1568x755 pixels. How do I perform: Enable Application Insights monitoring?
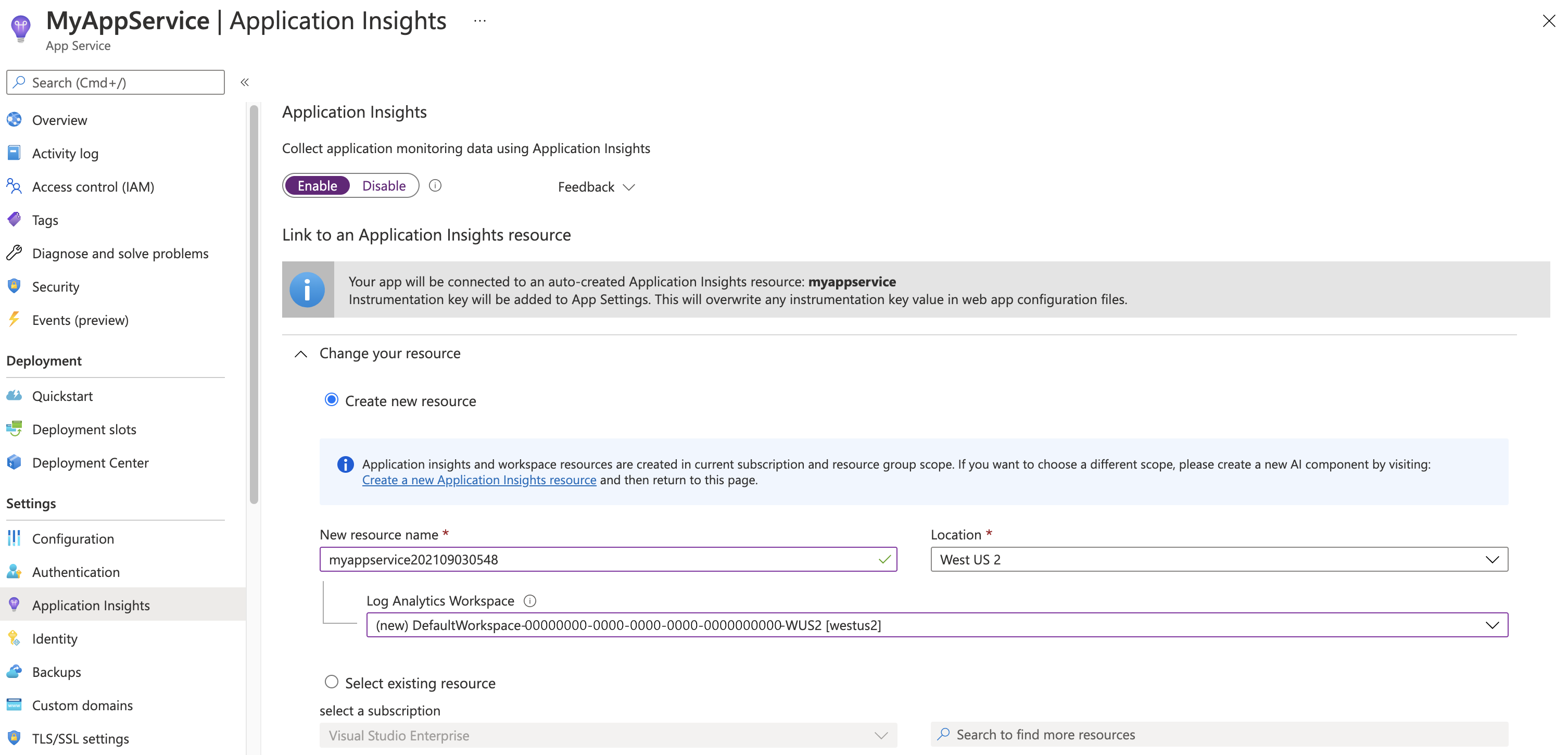pos(317,185)
